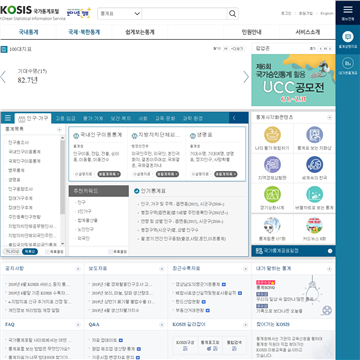Show next indicator with right arrow
Viewport: 360px width, 360px height.
[x=246, y=77]
